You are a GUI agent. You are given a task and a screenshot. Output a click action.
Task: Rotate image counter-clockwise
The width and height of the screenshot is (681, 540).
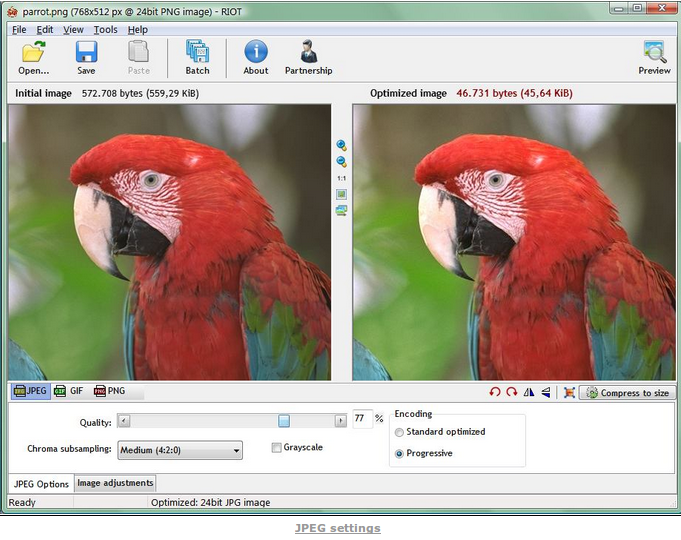tap(494, 392)
